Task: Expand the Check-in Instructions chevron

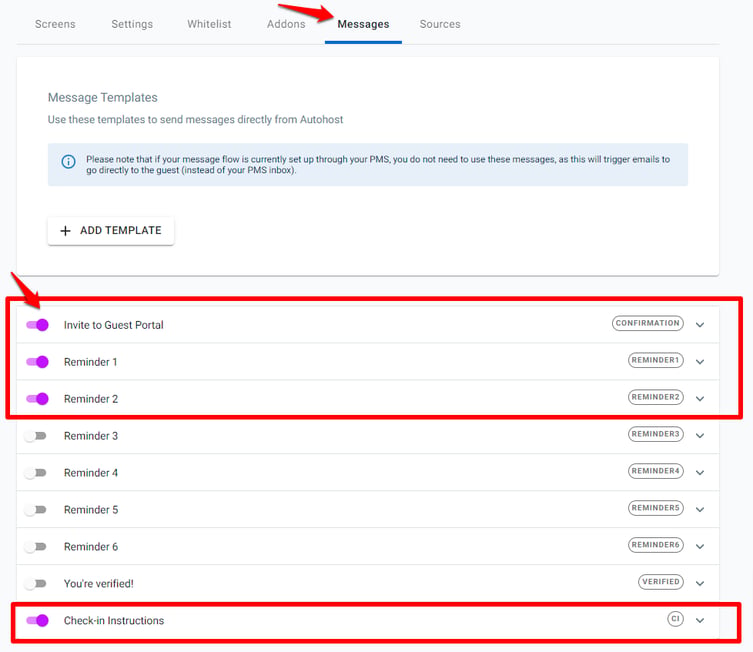Action: (700, 621)
